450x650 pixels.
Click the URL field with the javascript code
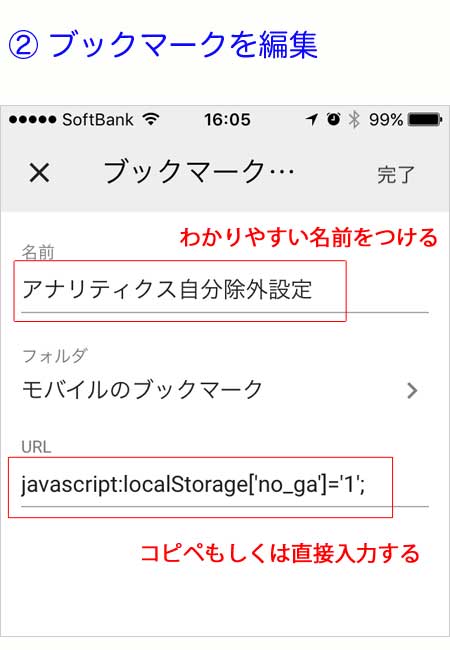coord(225,485)
